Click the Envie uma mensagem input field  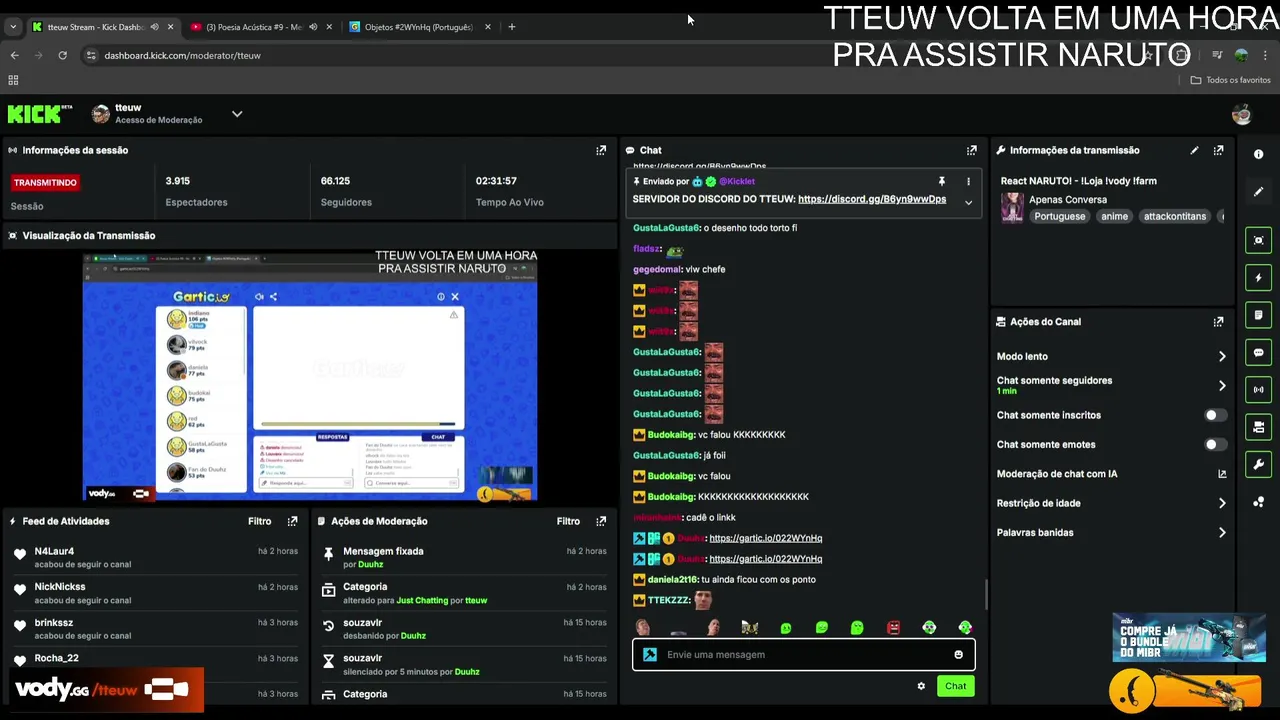(x=804, y=655)
